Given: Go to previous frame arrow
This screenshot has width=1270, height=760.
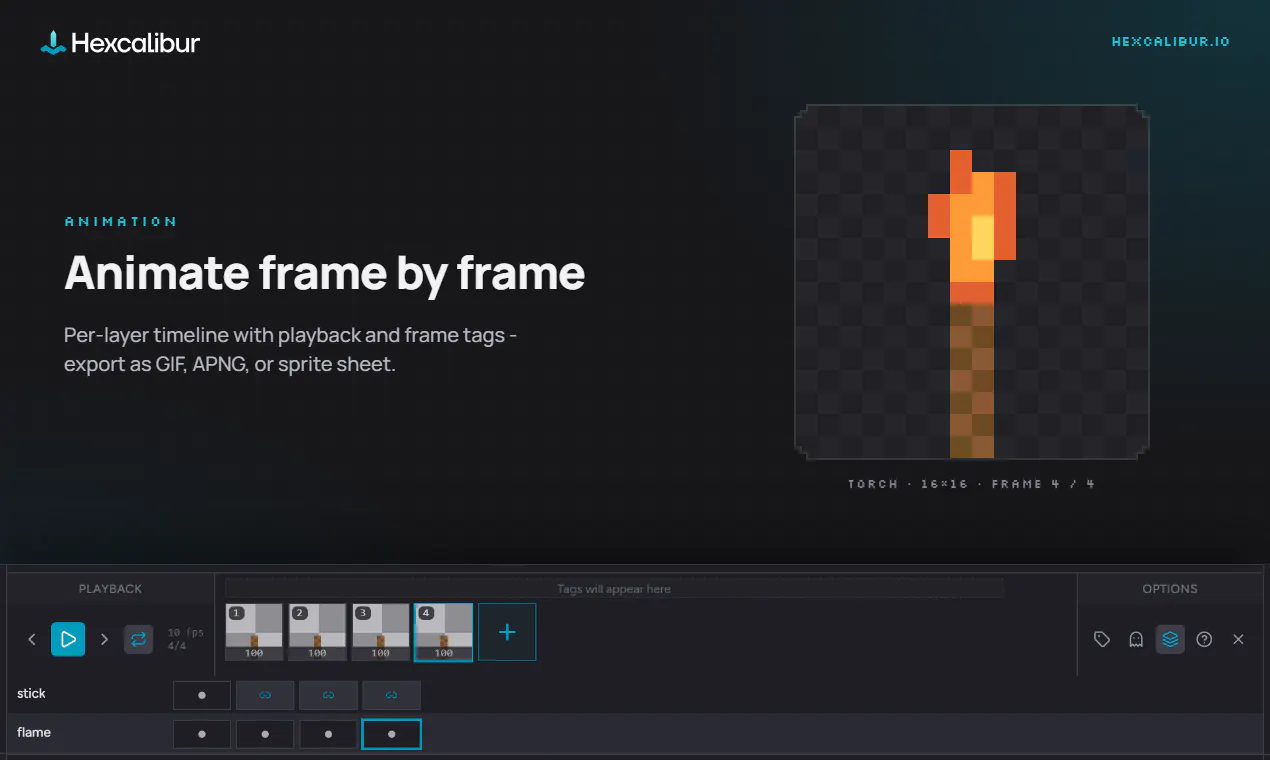Looking at the screenshot, I should tap(32, 639).
